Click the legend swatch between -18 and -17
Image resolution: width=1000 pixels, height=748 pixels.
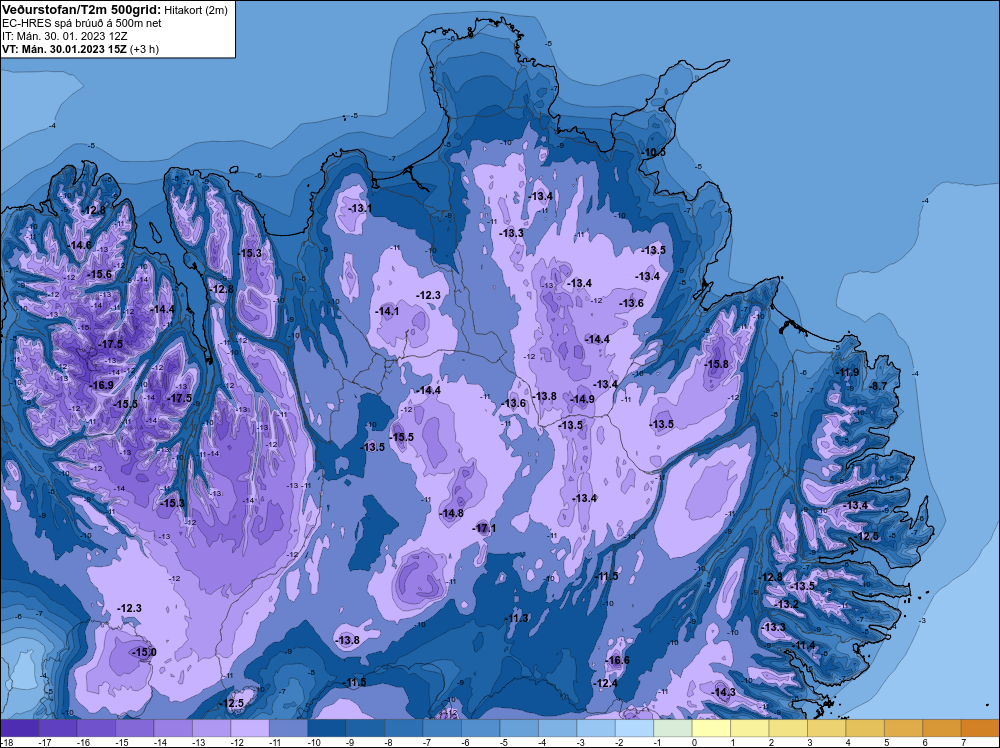pyautogui.click(x=19, y=728)
